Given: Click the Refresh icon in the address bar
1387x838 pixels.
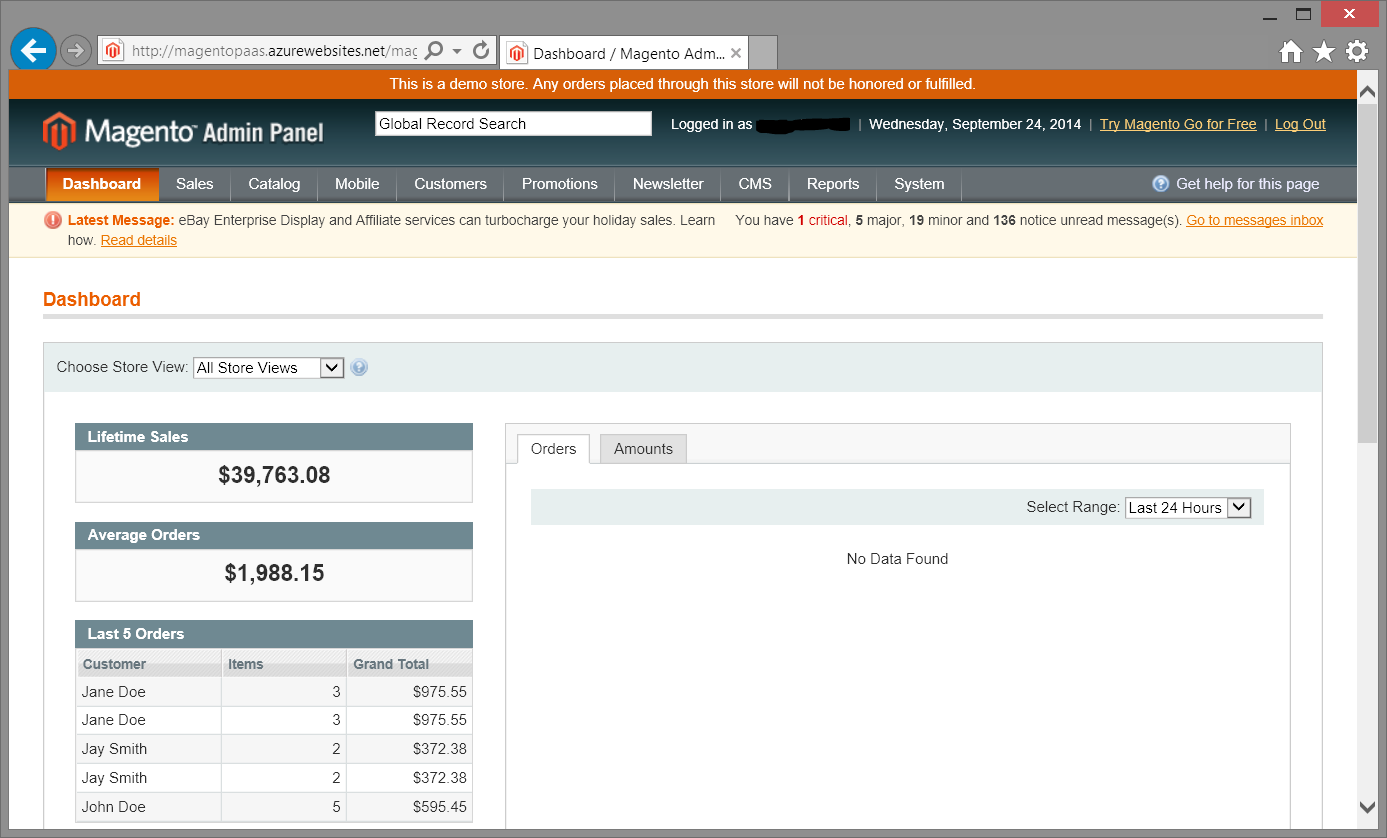Looking at the screenshot, I should (x=481, y=51).
